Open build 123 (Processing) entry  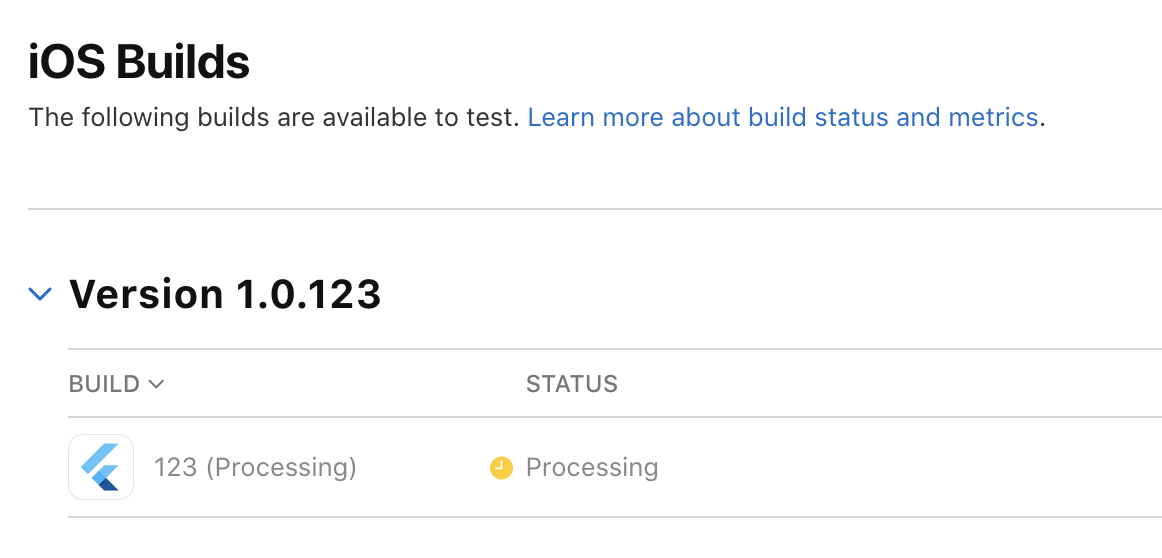[x=255, y=468]
